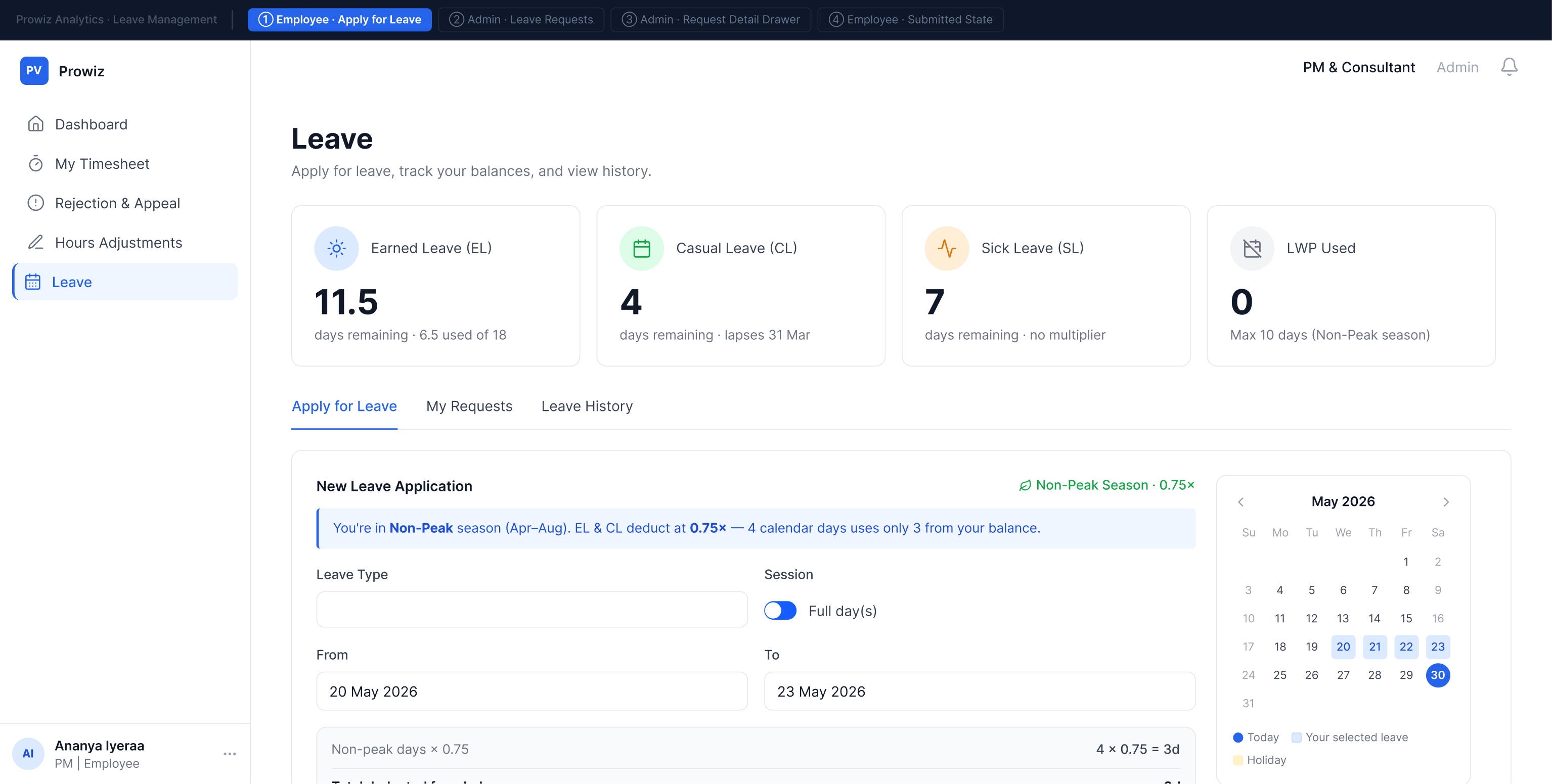Switch to Admin role
Viewport: 1552px width, 784px height.
point(1457,67)
